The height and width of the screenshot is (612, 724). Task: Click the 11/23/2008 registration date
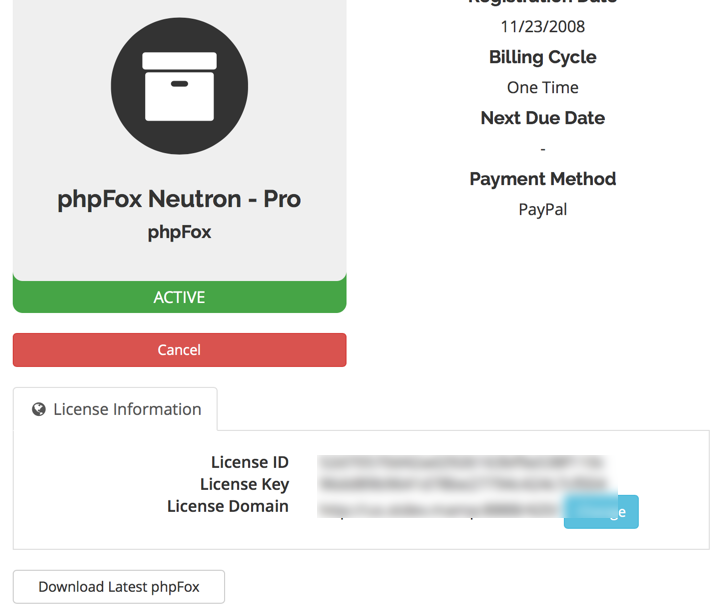[x=543, y=26]
